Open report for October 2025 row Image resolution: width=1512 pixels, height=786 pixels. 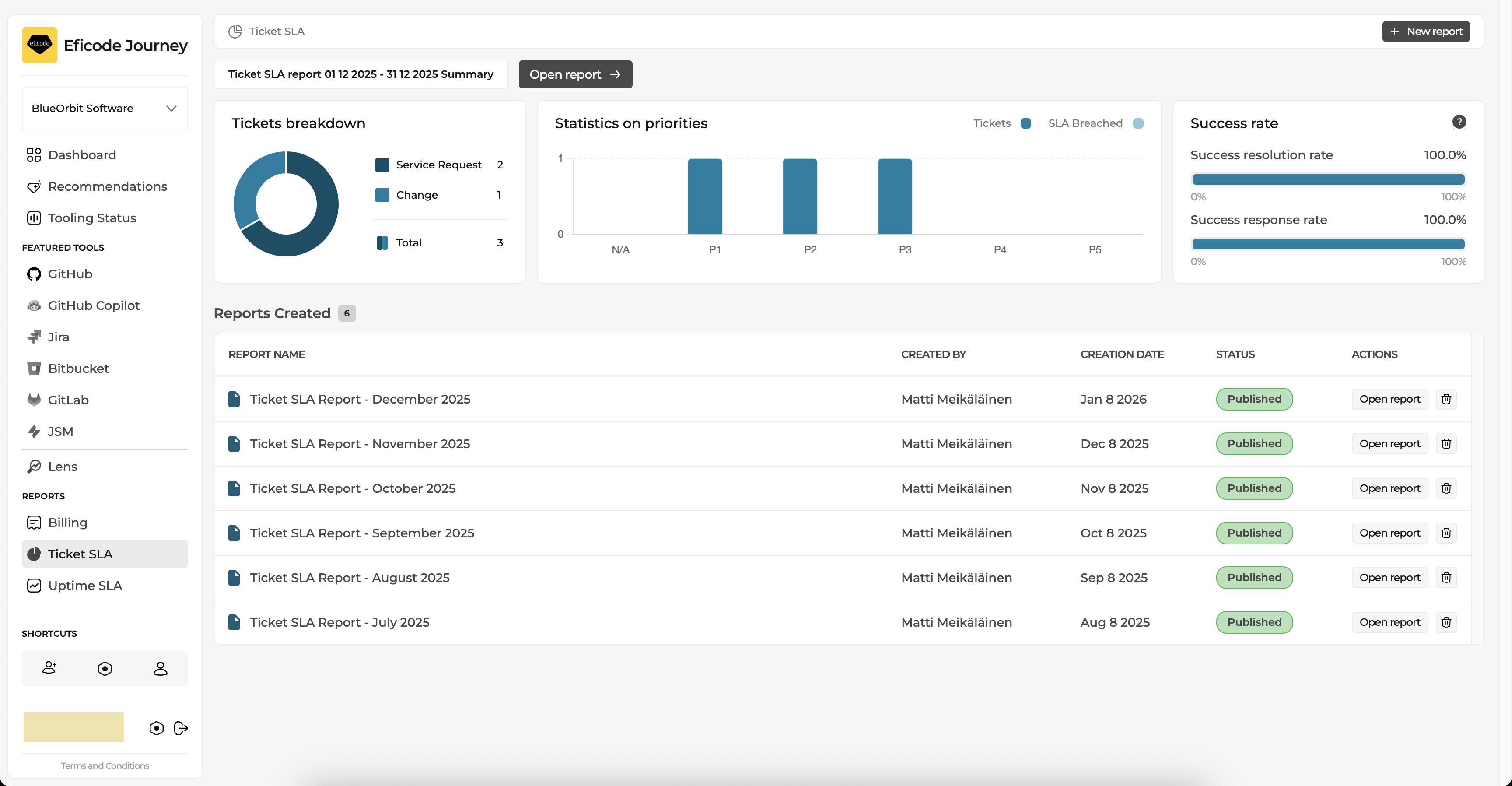click(1389, 488)
